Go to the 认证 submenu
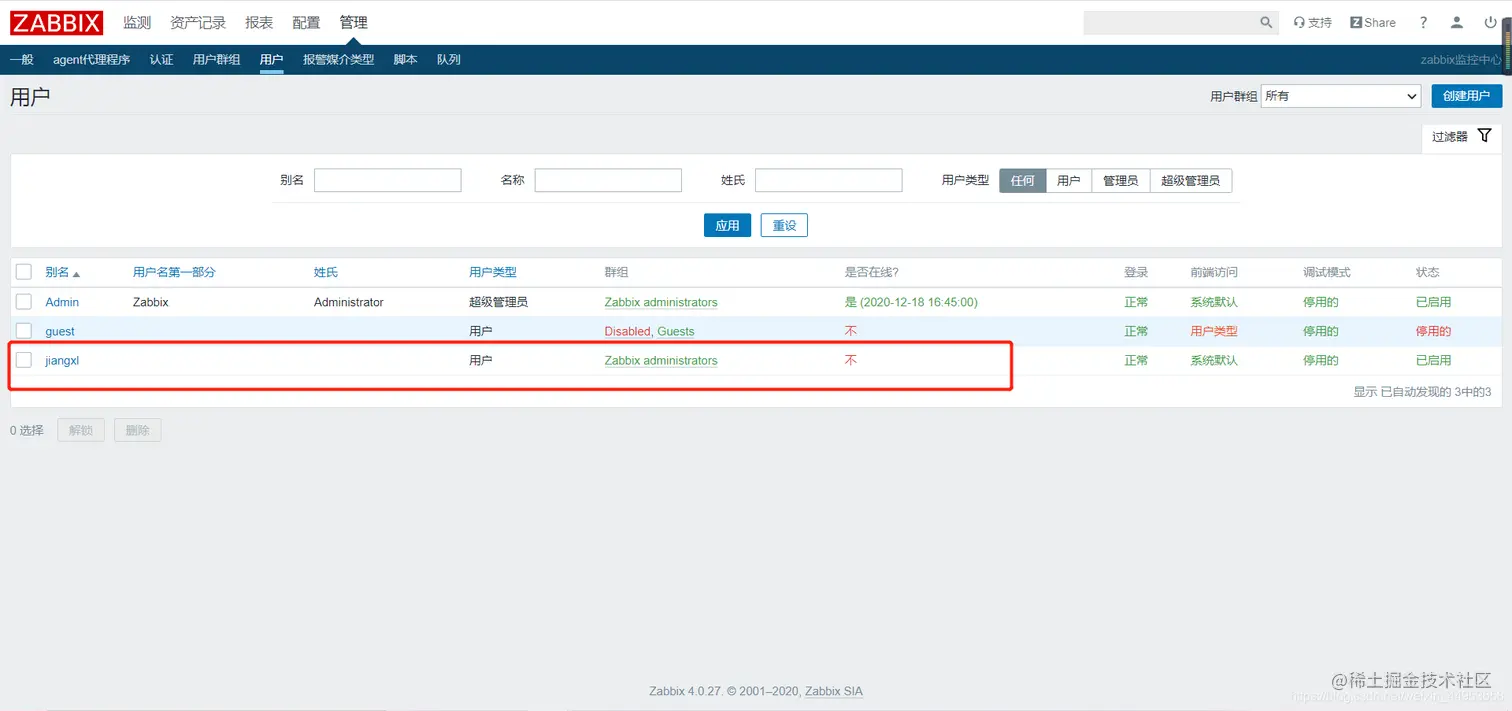Screen dimensions: 1512x711 (x=161, y=60)
